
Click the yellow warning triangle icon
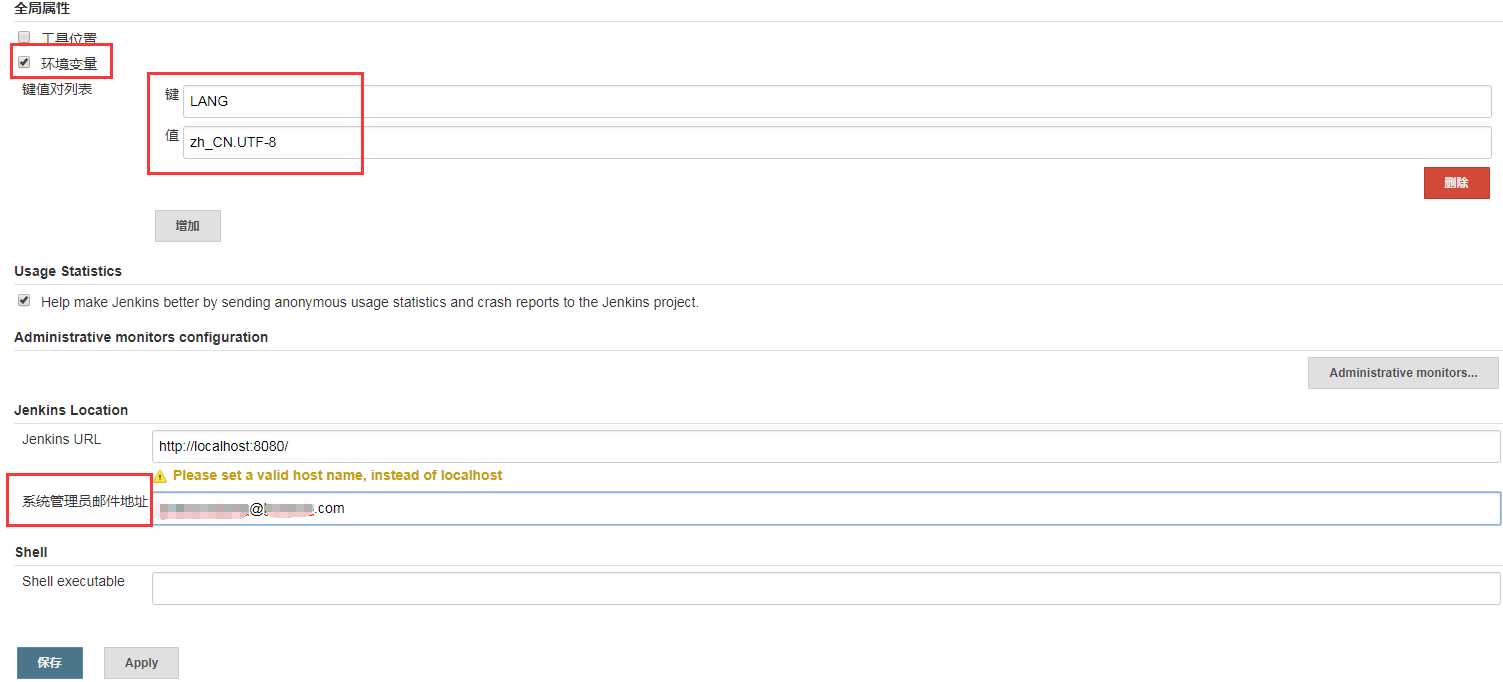pos(160,476)
